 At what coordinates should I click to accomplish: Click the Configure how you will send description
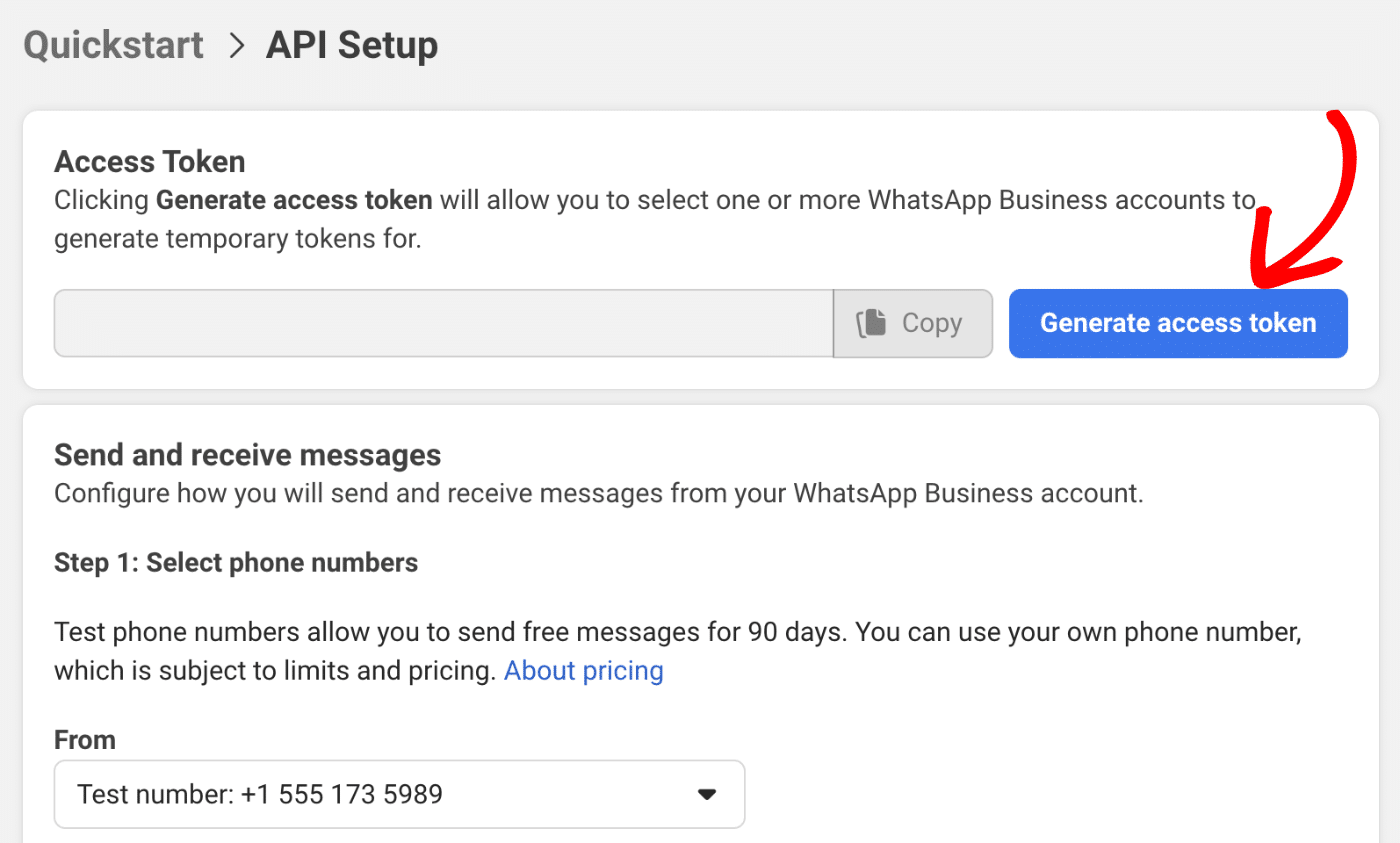(598, 493)
